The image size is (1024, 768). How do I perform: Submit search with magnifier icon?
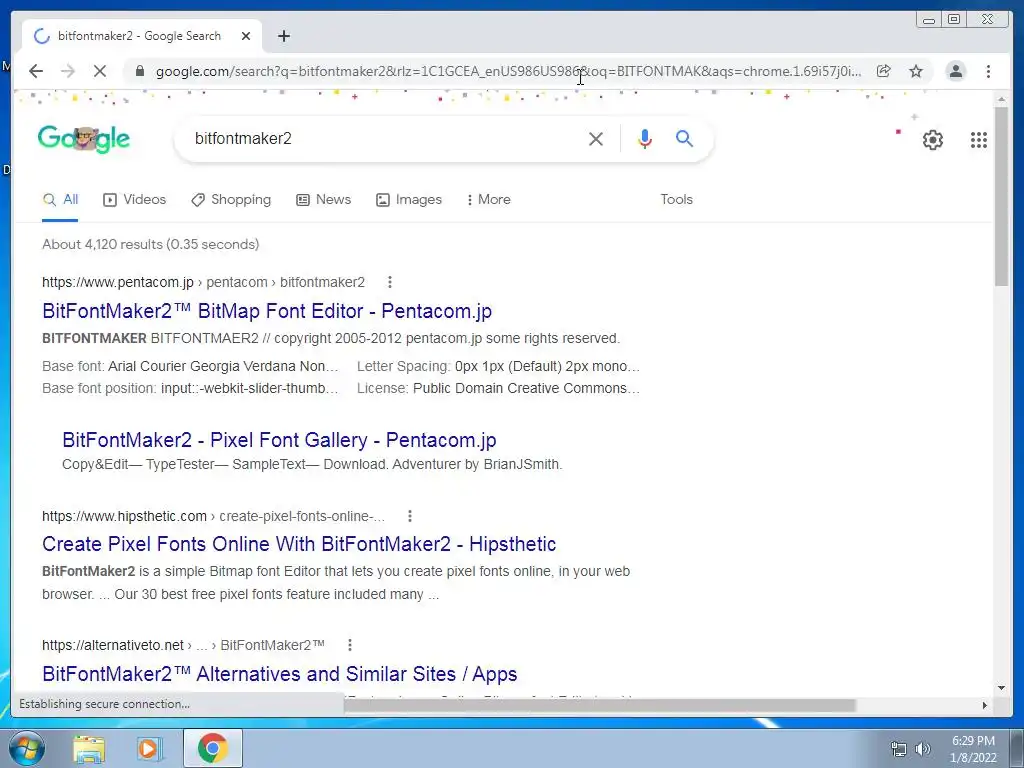[684, 138]
